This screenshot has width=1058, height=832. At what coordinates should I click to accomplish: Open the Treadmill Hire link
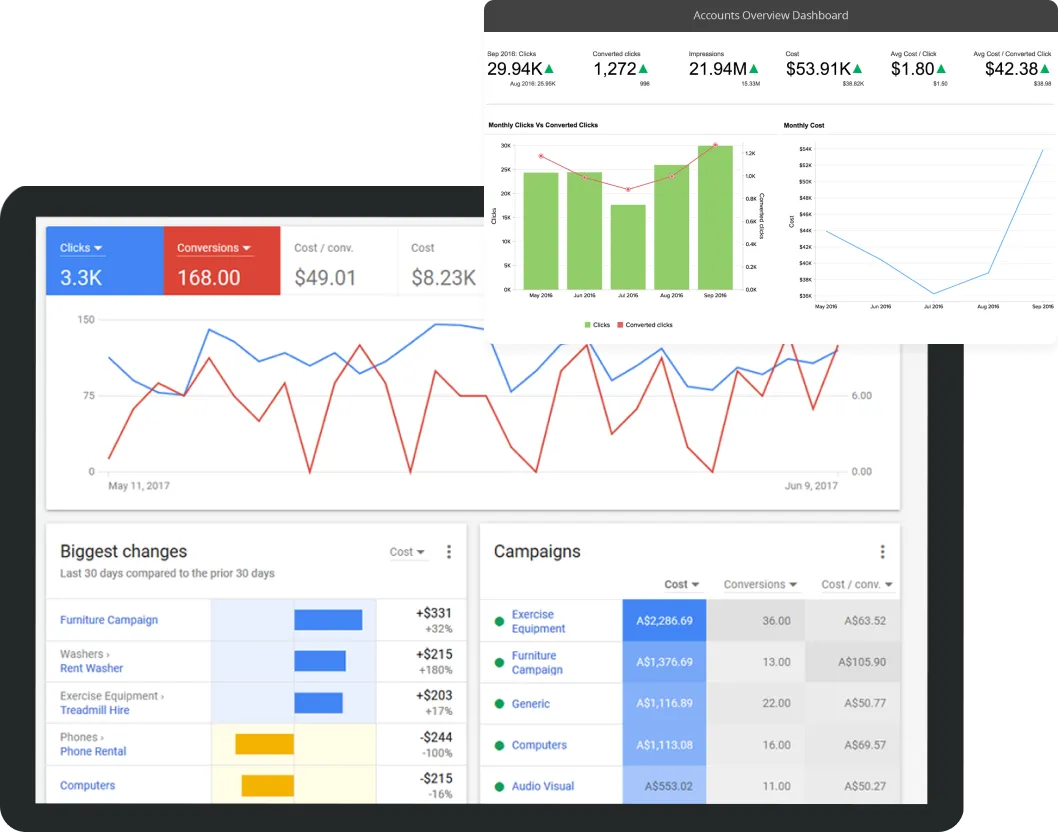click(x=95, y=710)
